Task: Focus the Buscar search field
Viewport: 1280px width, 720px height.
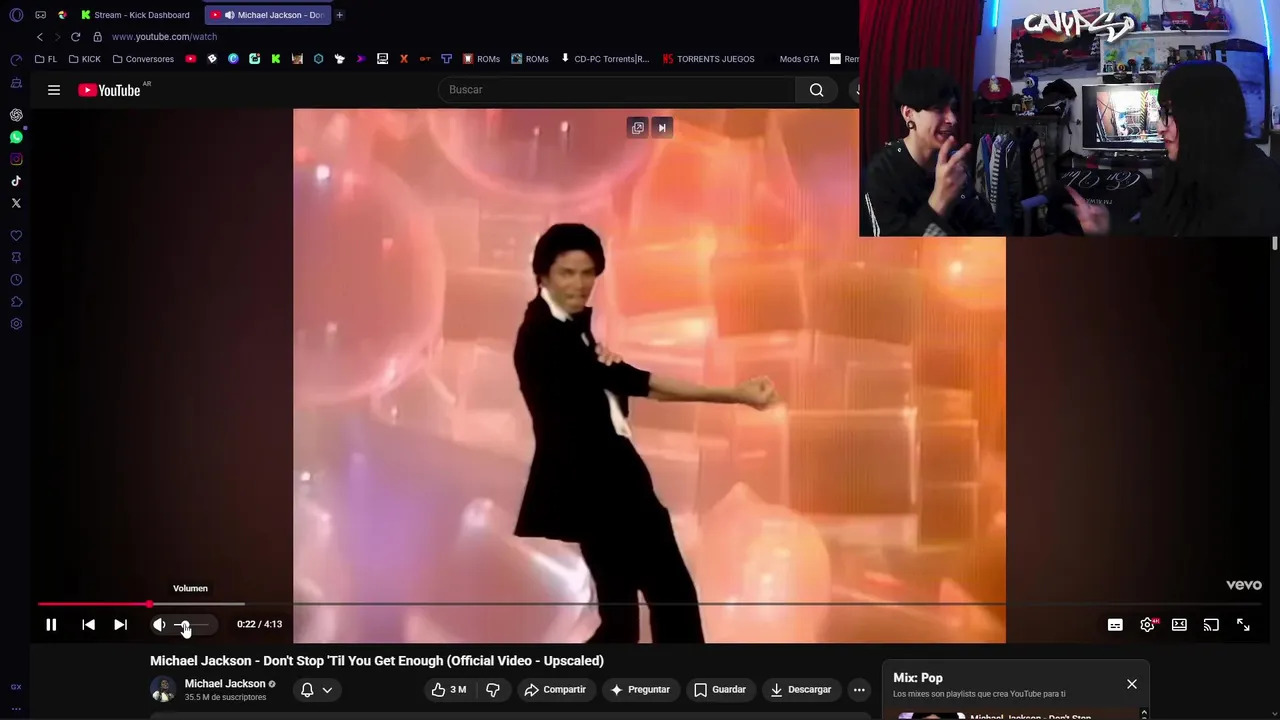Action: tap(615, 90)
